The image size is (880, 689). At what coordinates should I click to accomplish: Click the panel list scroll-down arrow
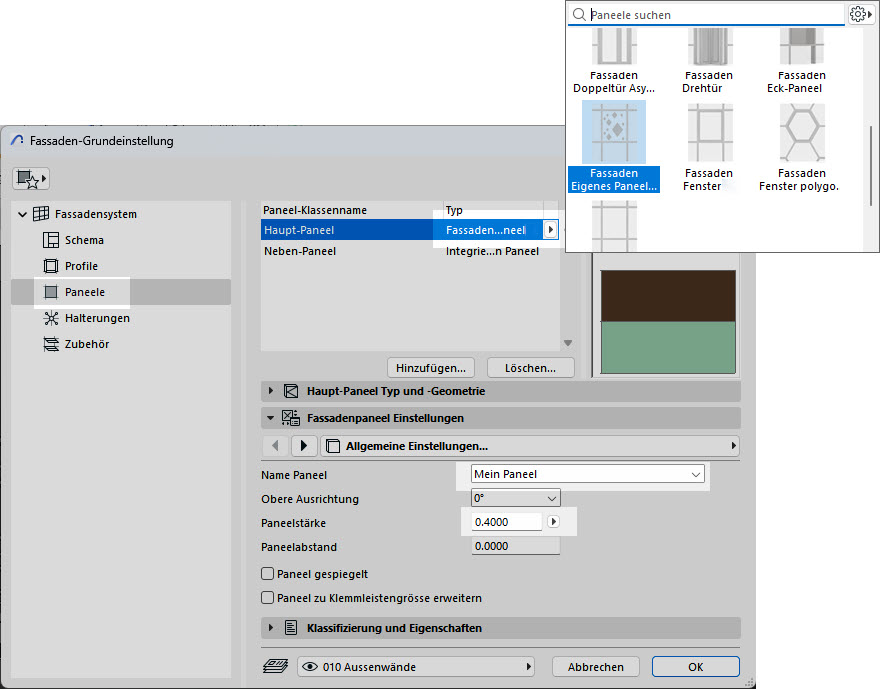(568, 343)
